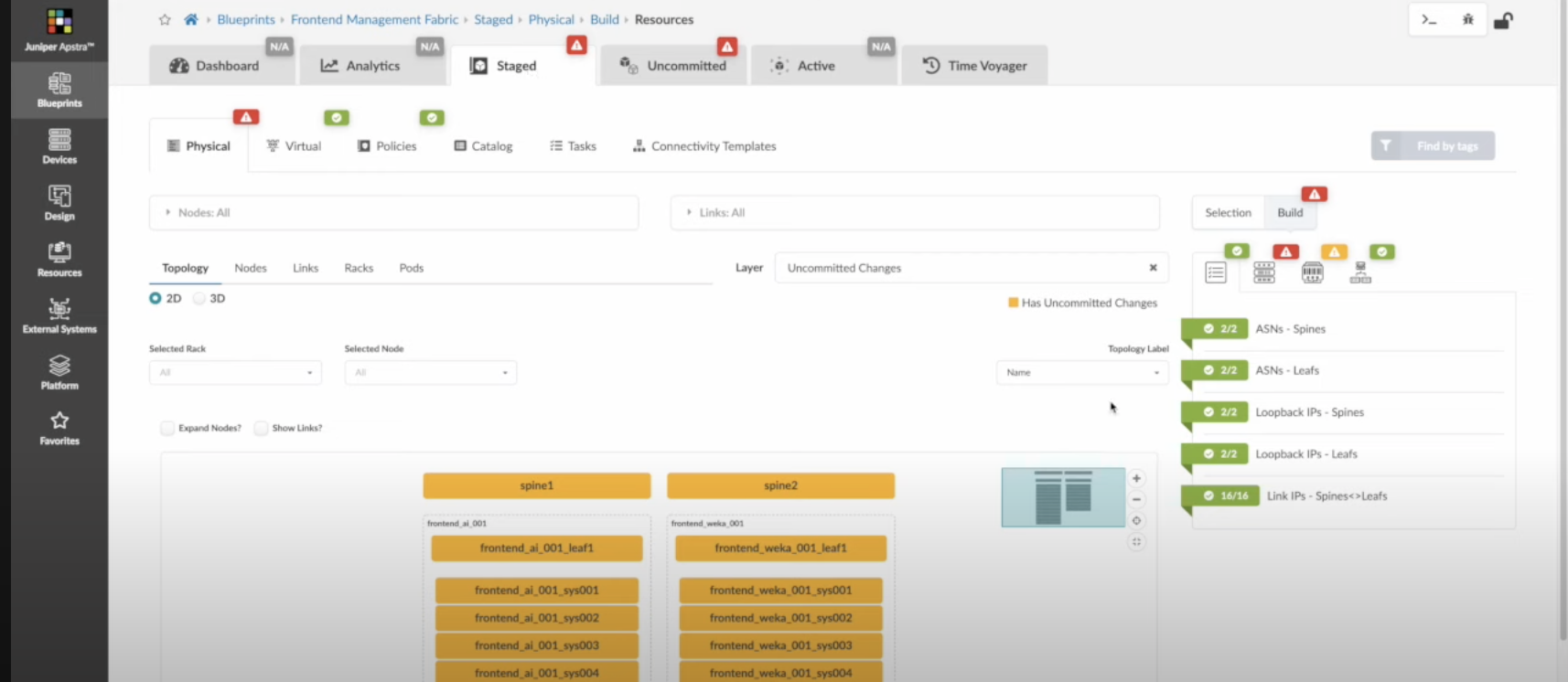Click the home icon in breadcrumb
The width and height of the screenshot is (1568, 682).
pos(190,19)
